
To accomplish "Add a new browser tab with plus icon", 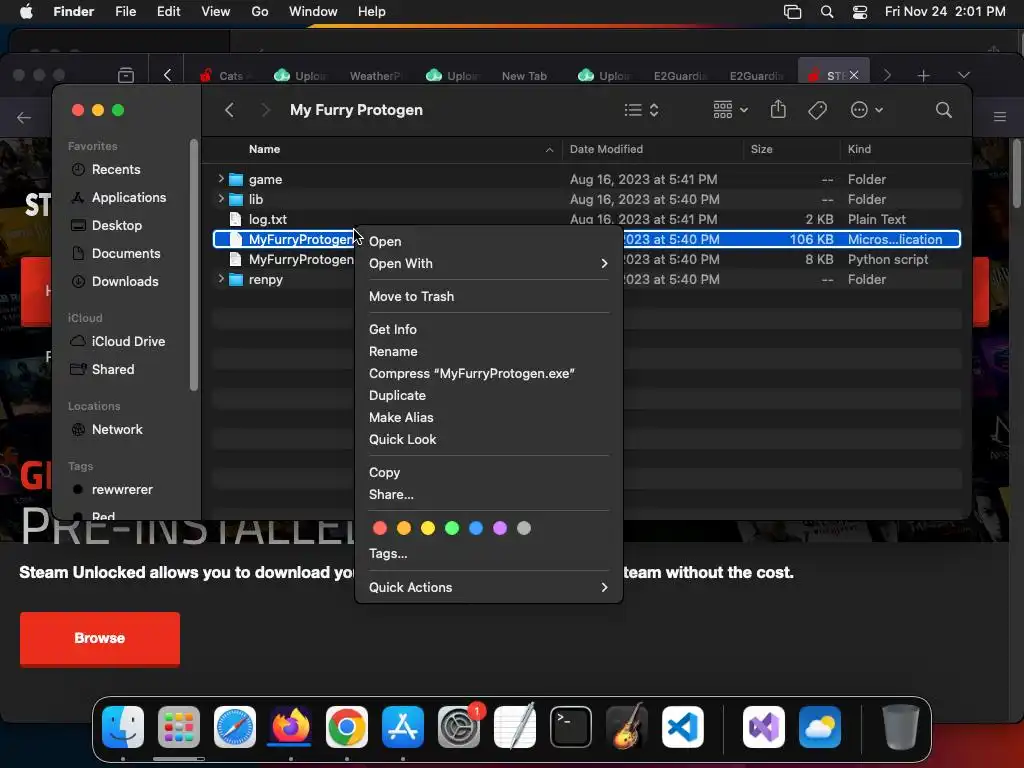I will click(x=923, y=76).
